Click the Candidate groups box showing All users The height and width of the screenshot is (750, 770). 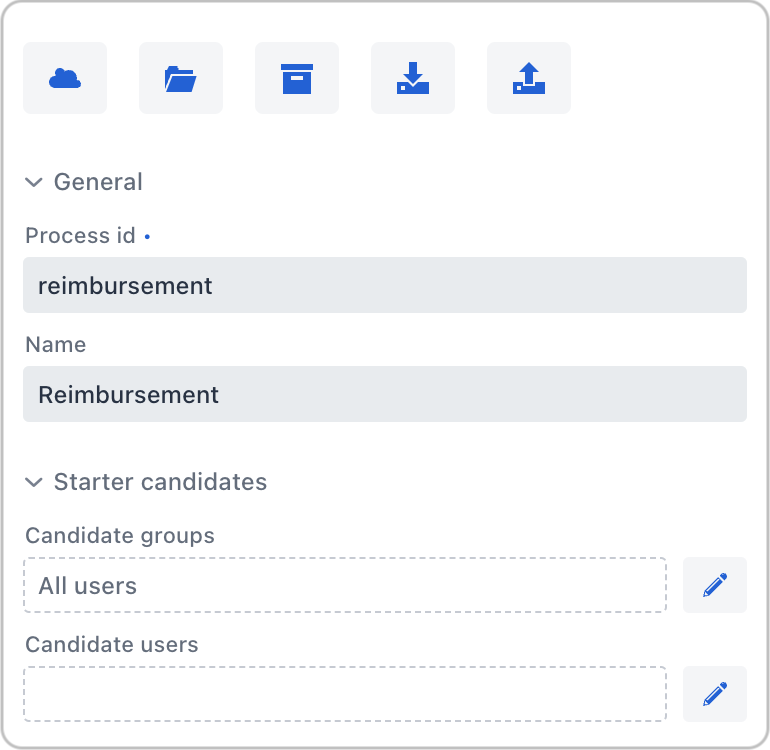(x=345, y=585)
